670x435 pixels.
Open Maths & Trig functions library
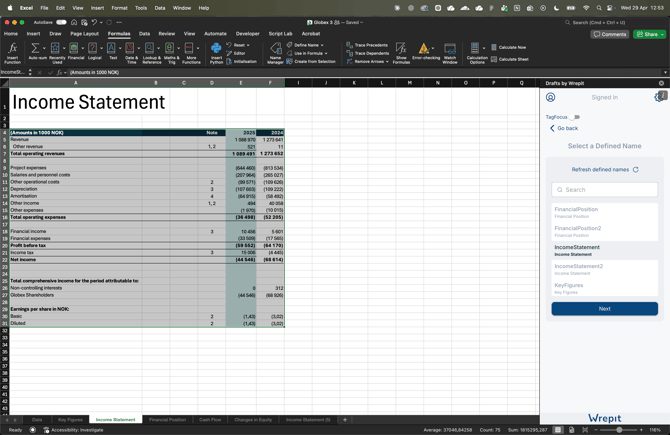(x=172, y=53)
